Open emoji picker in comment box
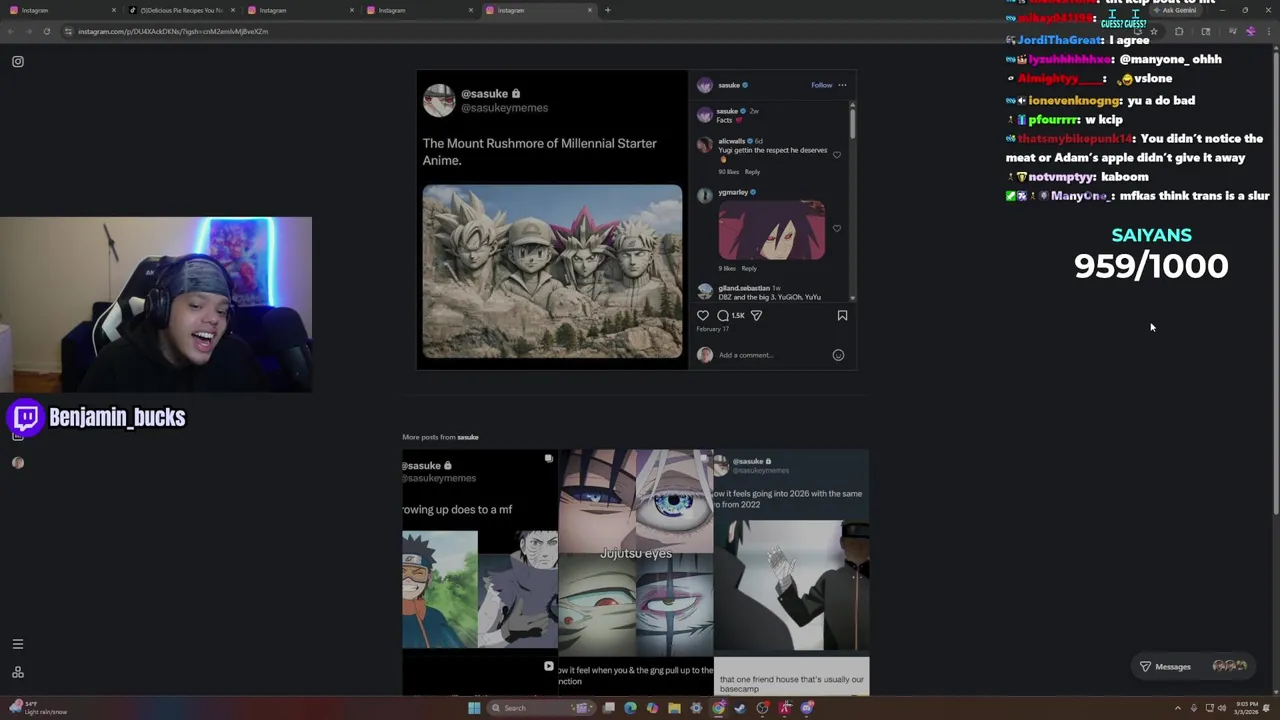 click(x=838, y=355)
